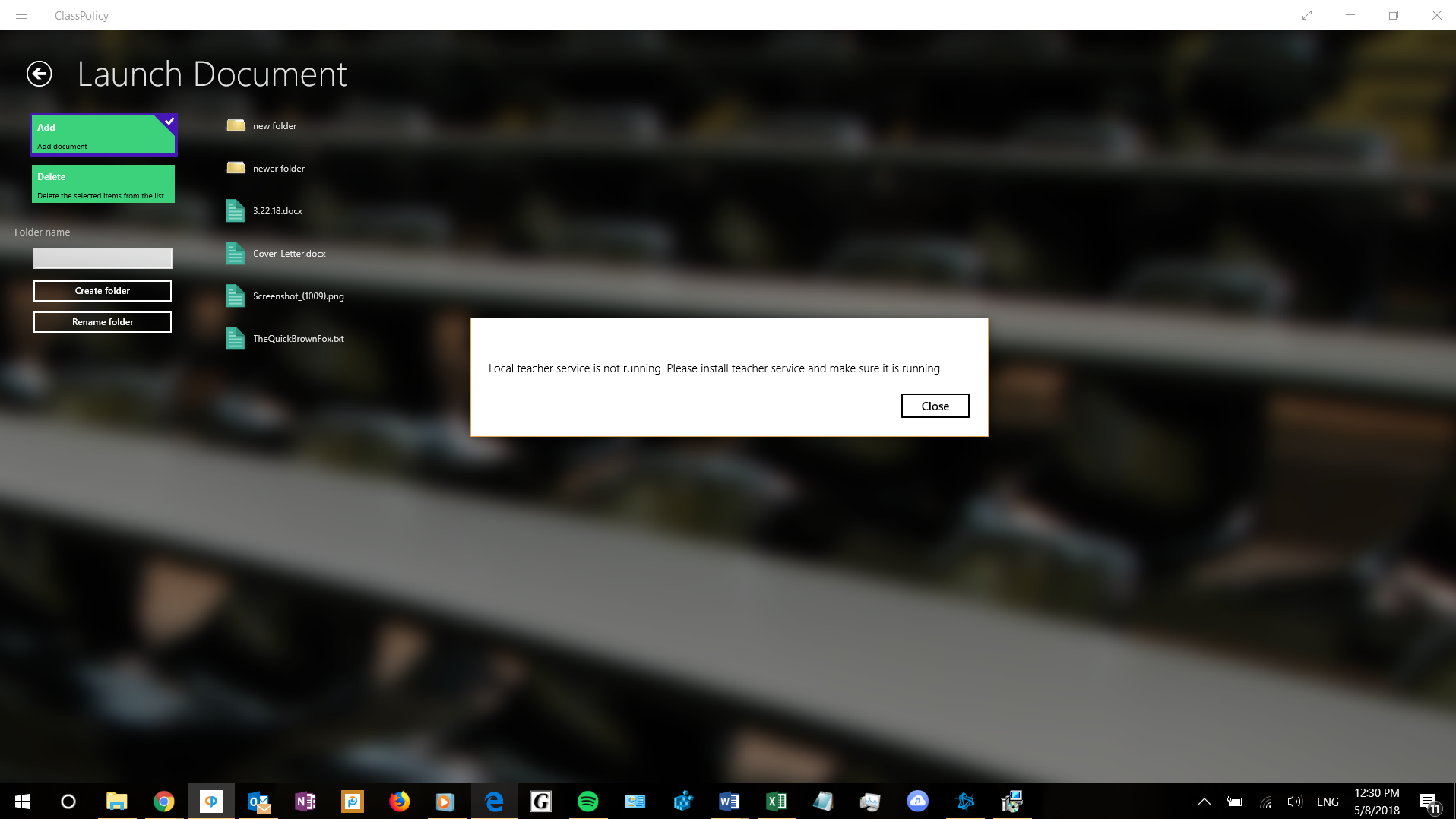Click the folder icon beside newer folder

point(235,168)
